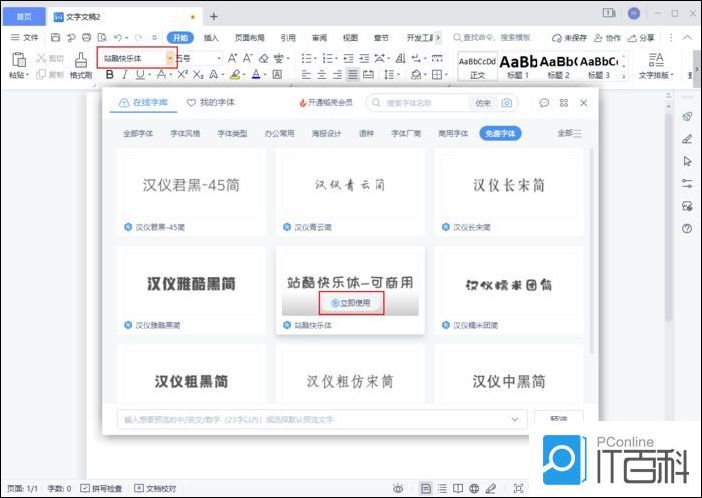The height and width of the screenshot is (498, 702).
Task: Click feedback chat icon in font dialog
Action: [x=544, y=103]
